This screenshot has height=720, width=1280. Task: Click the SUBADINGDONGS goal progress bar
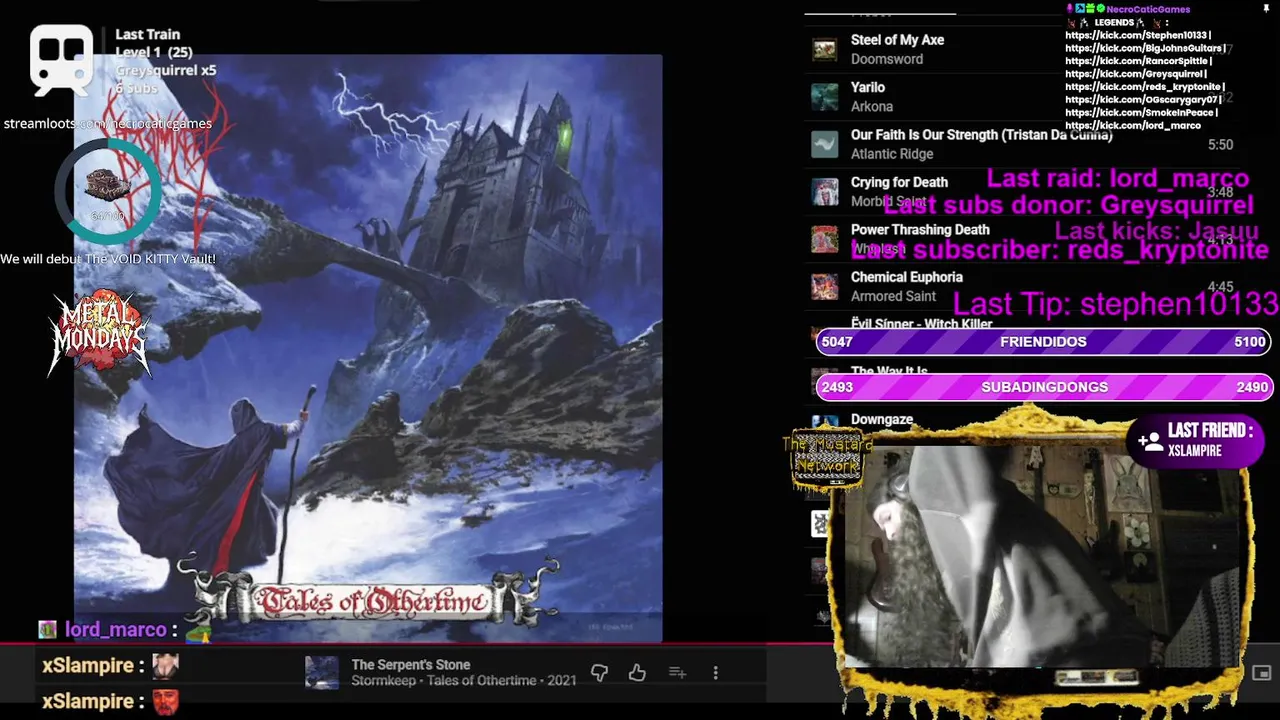pyautogui.click(x=1044, y=387)
